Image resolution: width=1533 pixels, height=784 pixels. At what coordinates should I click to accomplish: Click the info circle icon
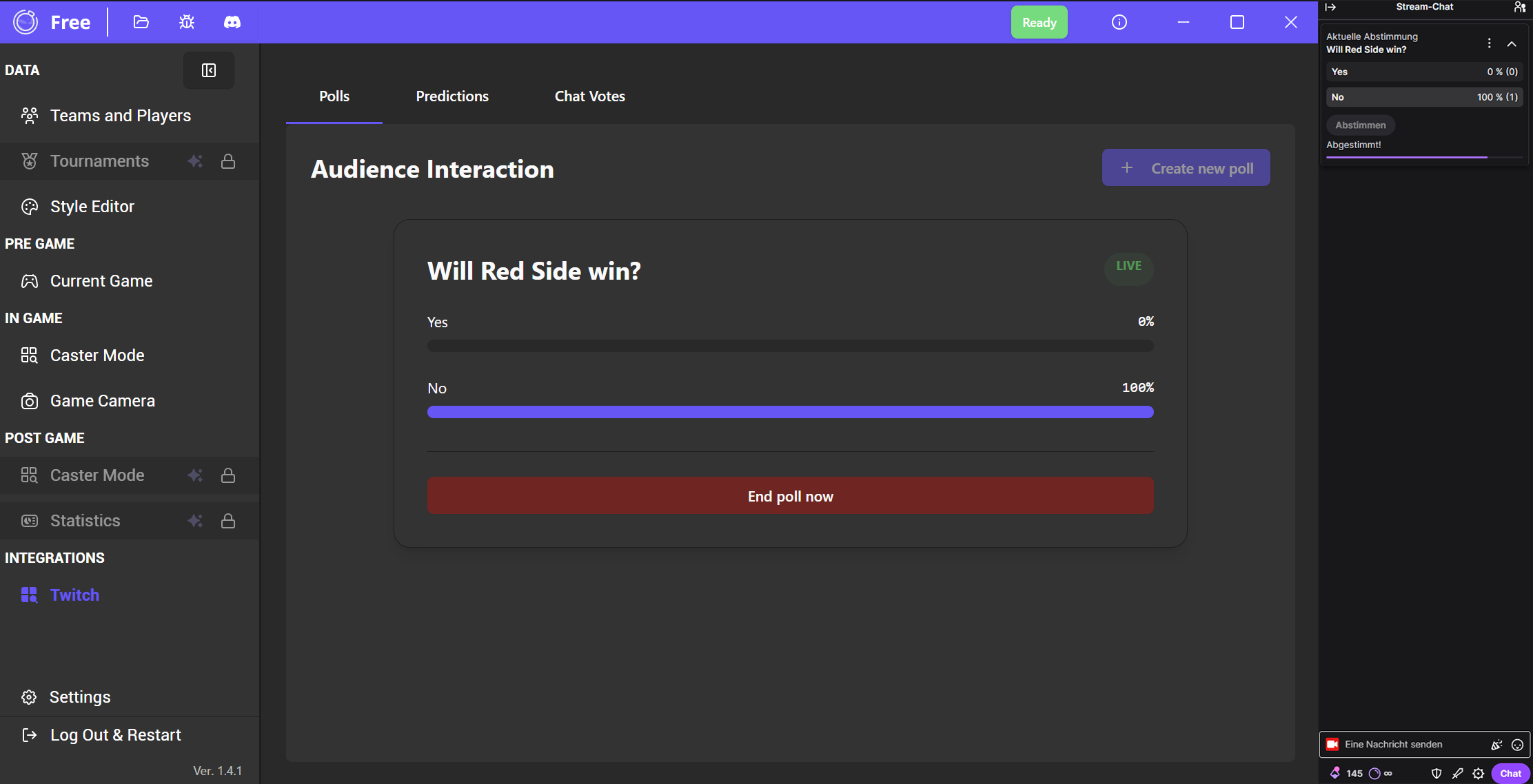pos(1119,22)
